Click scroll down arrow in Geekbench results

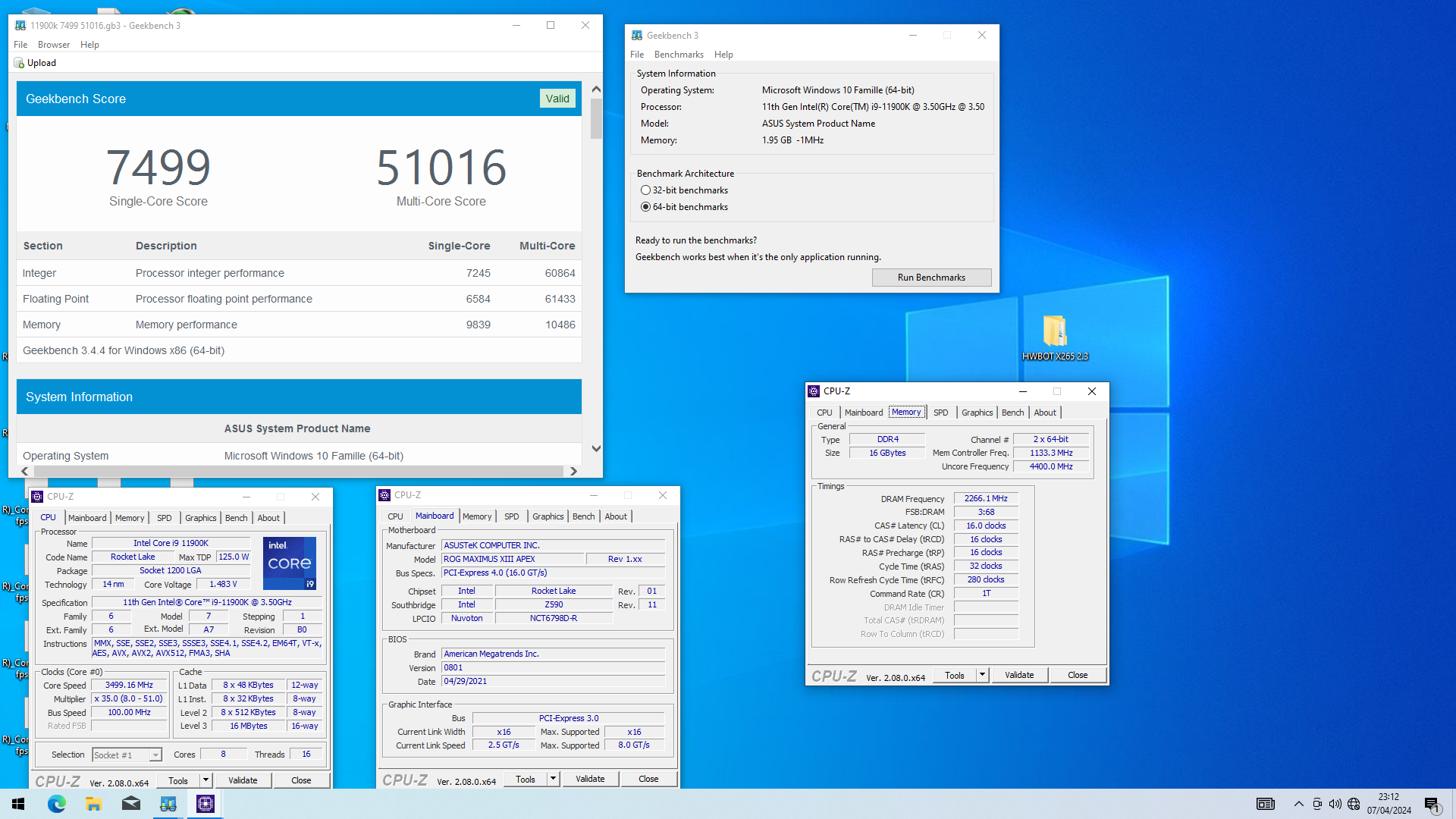click(x=596, y=448)
